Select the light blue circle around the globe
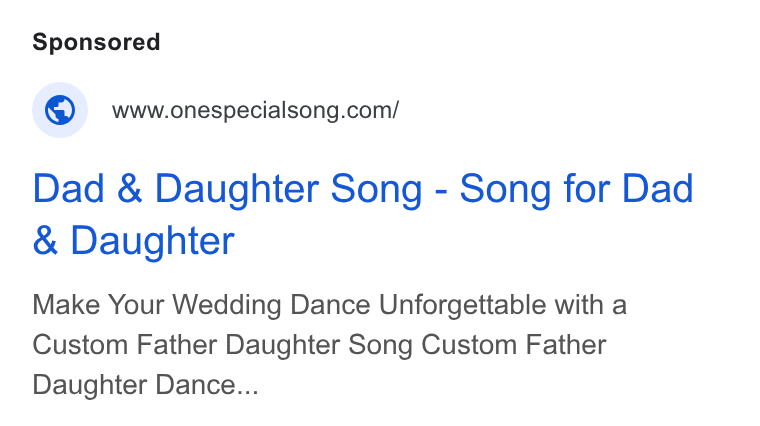 [60, 110]
